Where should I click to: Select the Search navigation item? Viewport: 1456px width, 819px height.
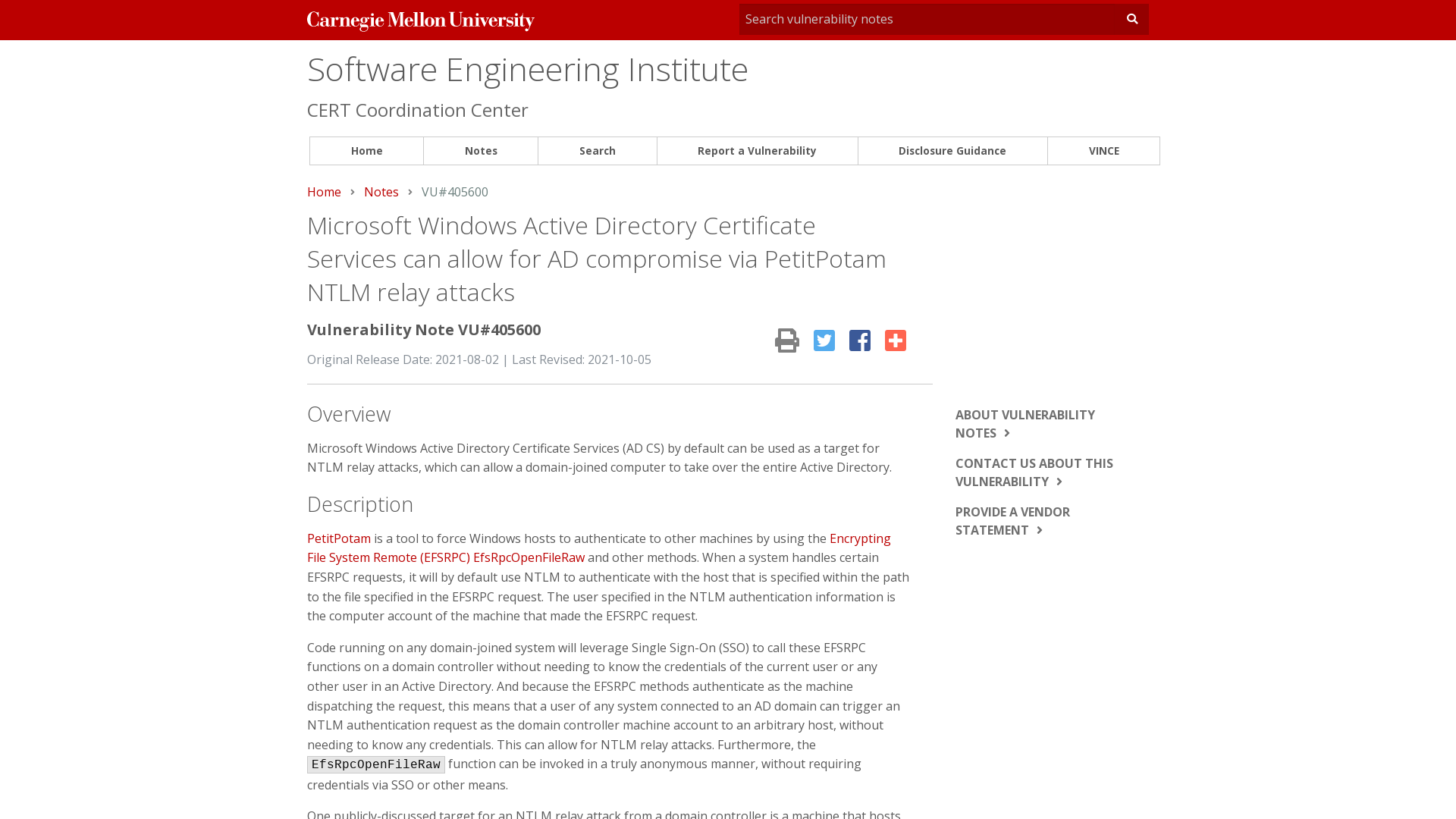tap(597, 150)
